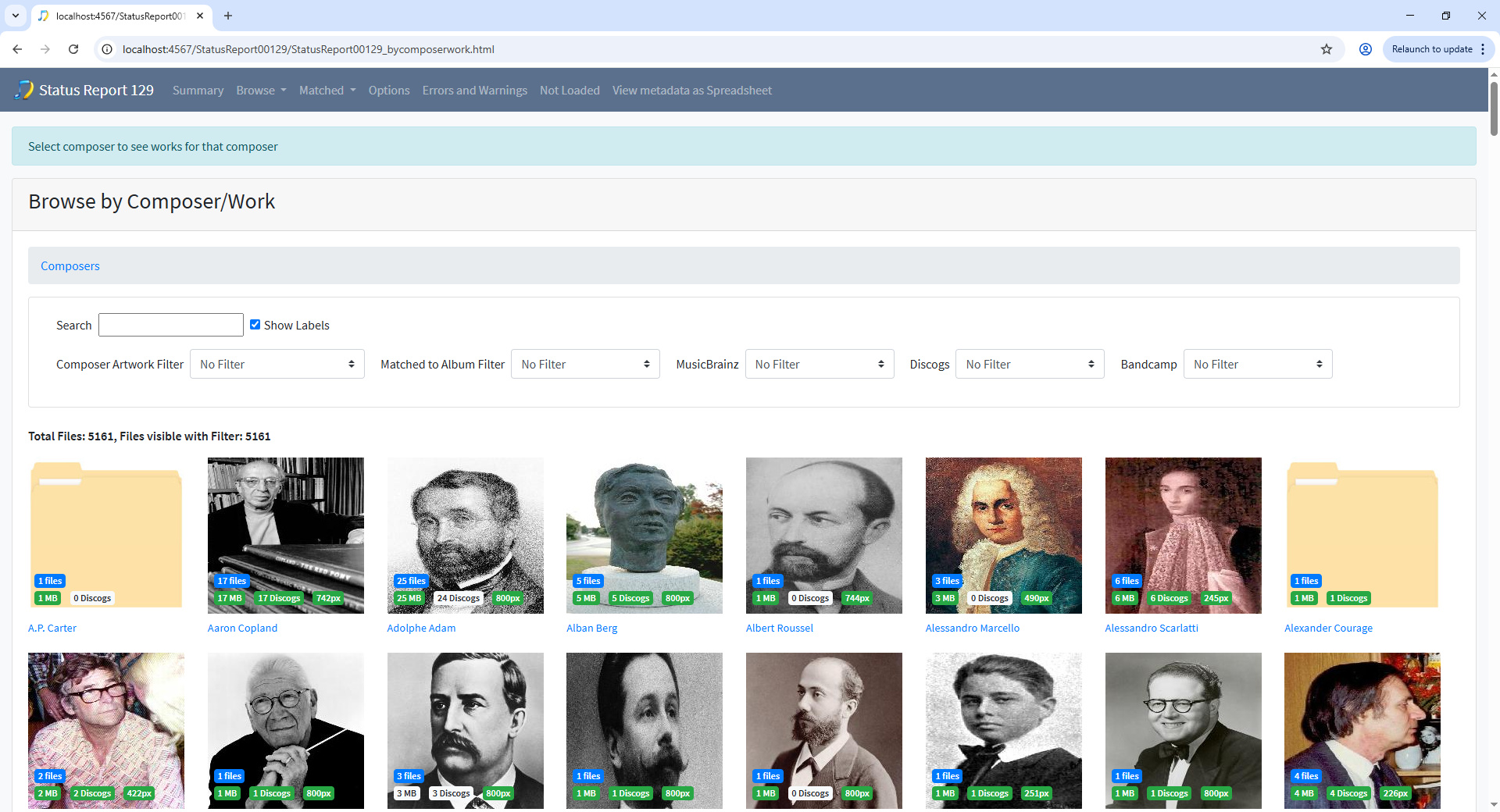Open the Adolphe Adam link
Viewport: 1500px width, 812px height.
tap(421, 628)
